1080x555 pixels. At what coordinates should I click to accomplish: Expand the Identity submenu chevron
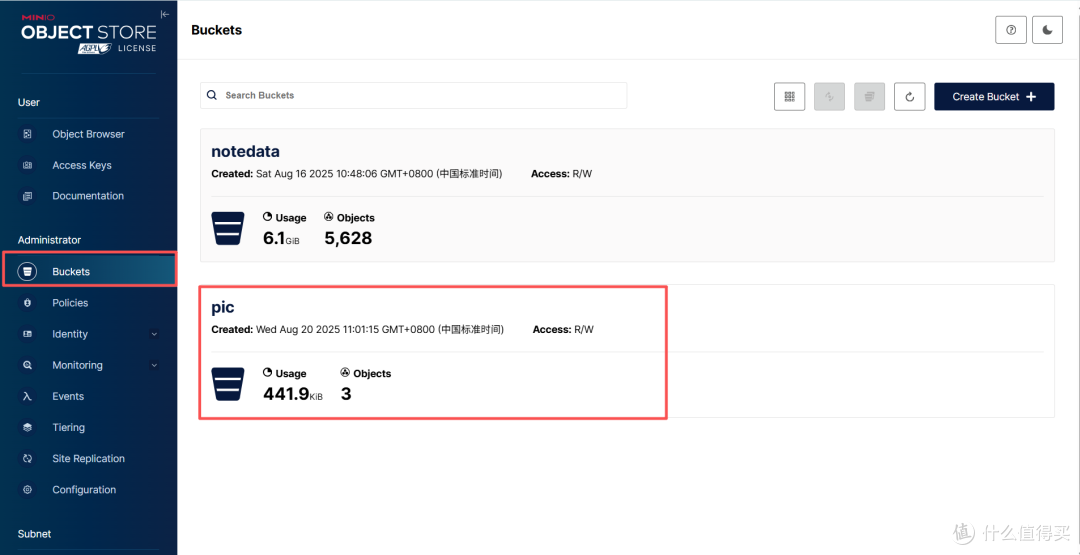point(154,334)
